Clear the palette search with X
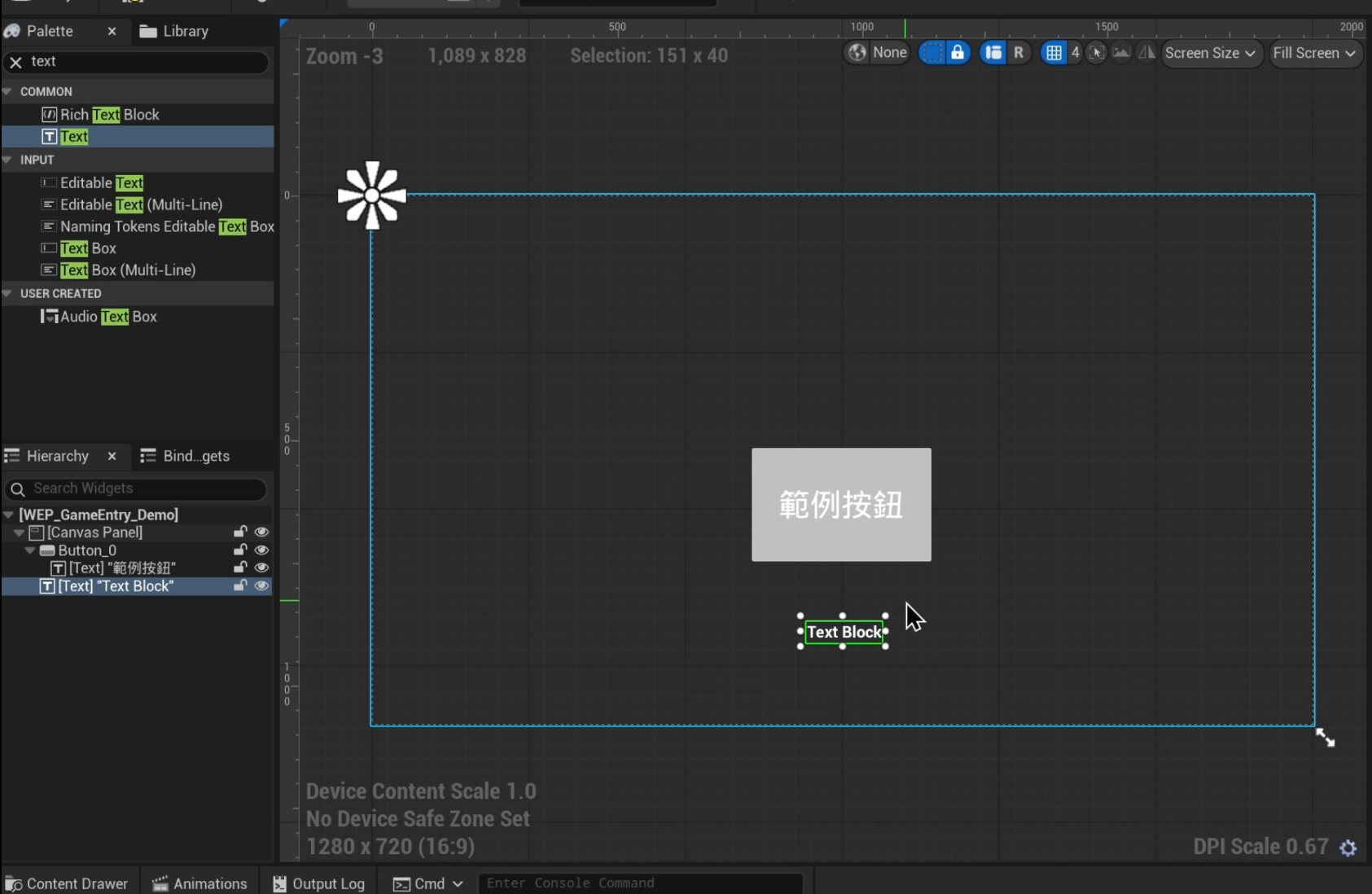1372x894 pixels. pos(15,62)
